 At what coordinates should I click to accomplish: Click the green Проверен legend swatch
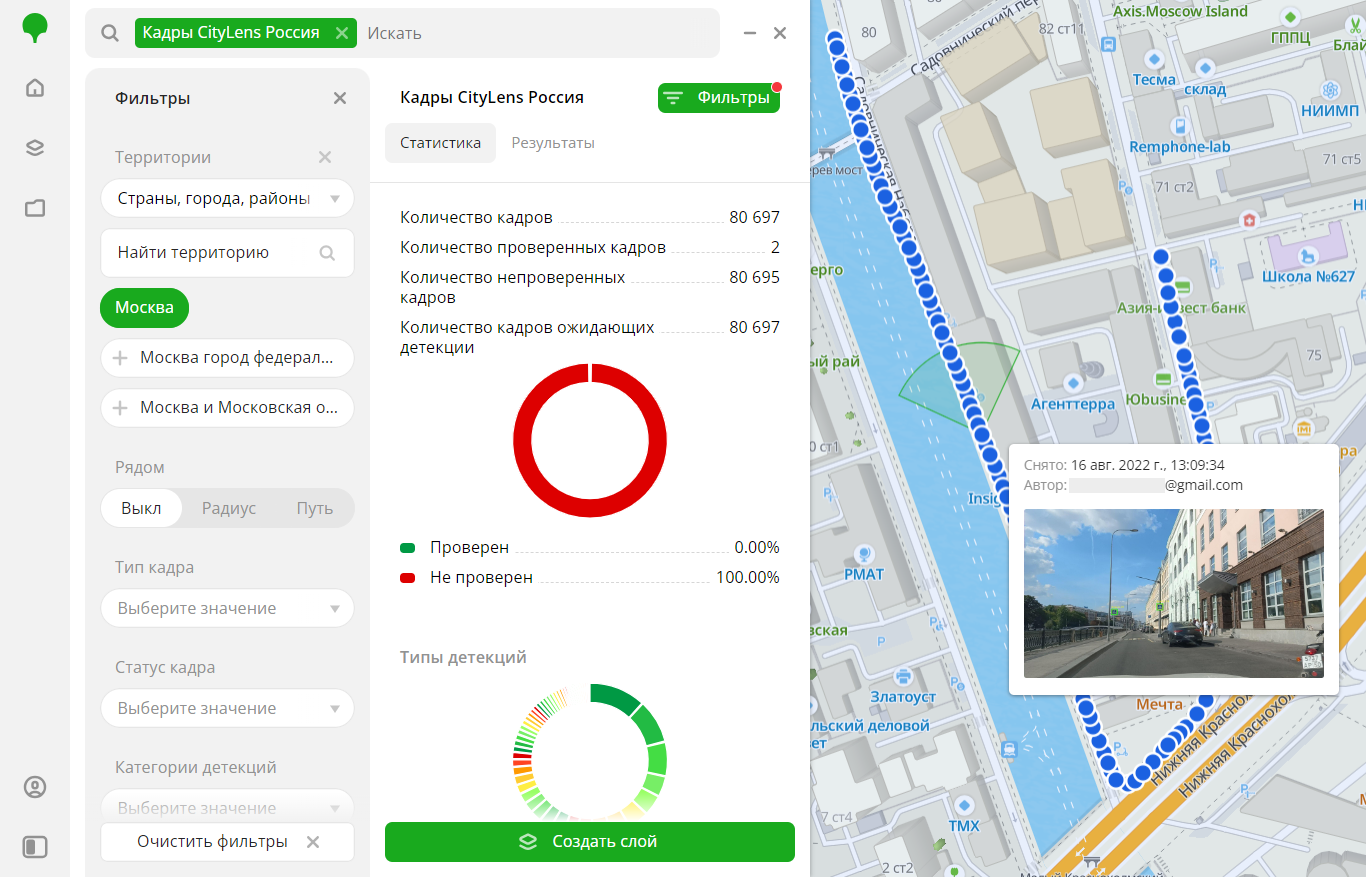pyautogui.click(x=407, y=548)
